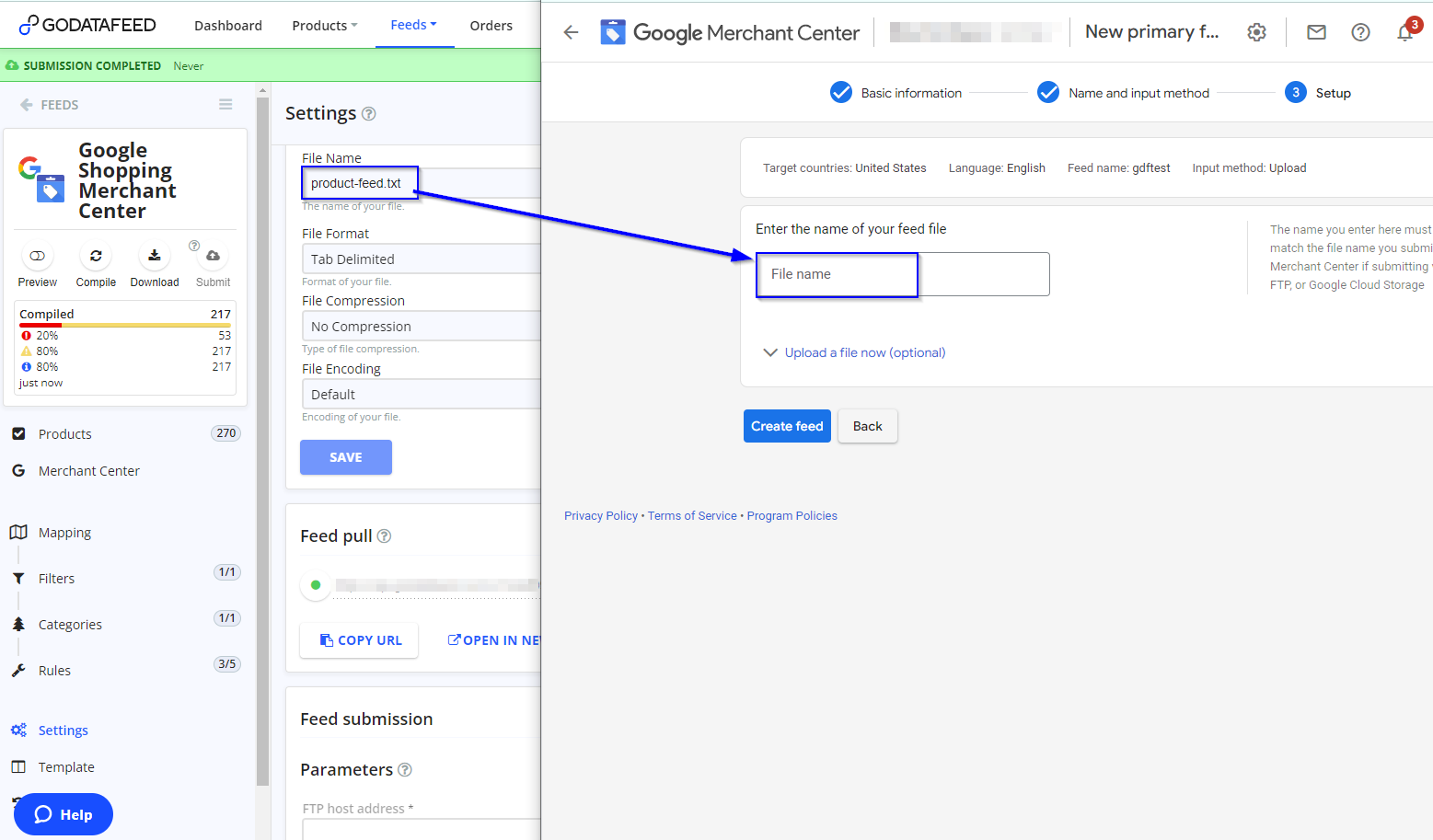
Task: Click help icon near Submit
Action: click(x=194, y=246)
